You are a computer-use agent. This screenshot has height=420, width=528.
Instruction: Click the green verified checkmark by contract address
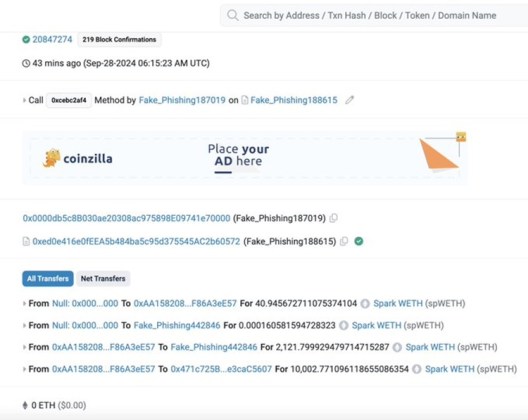coord(359,241)
